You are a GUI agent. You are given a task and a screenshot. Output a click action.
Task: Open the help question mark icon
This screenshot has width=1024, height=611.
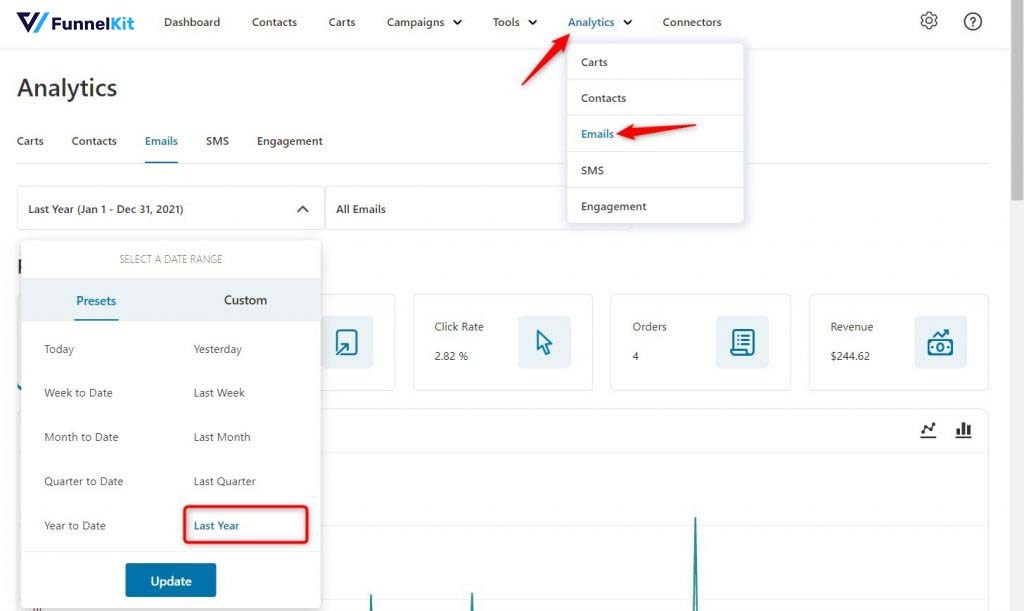972,22
